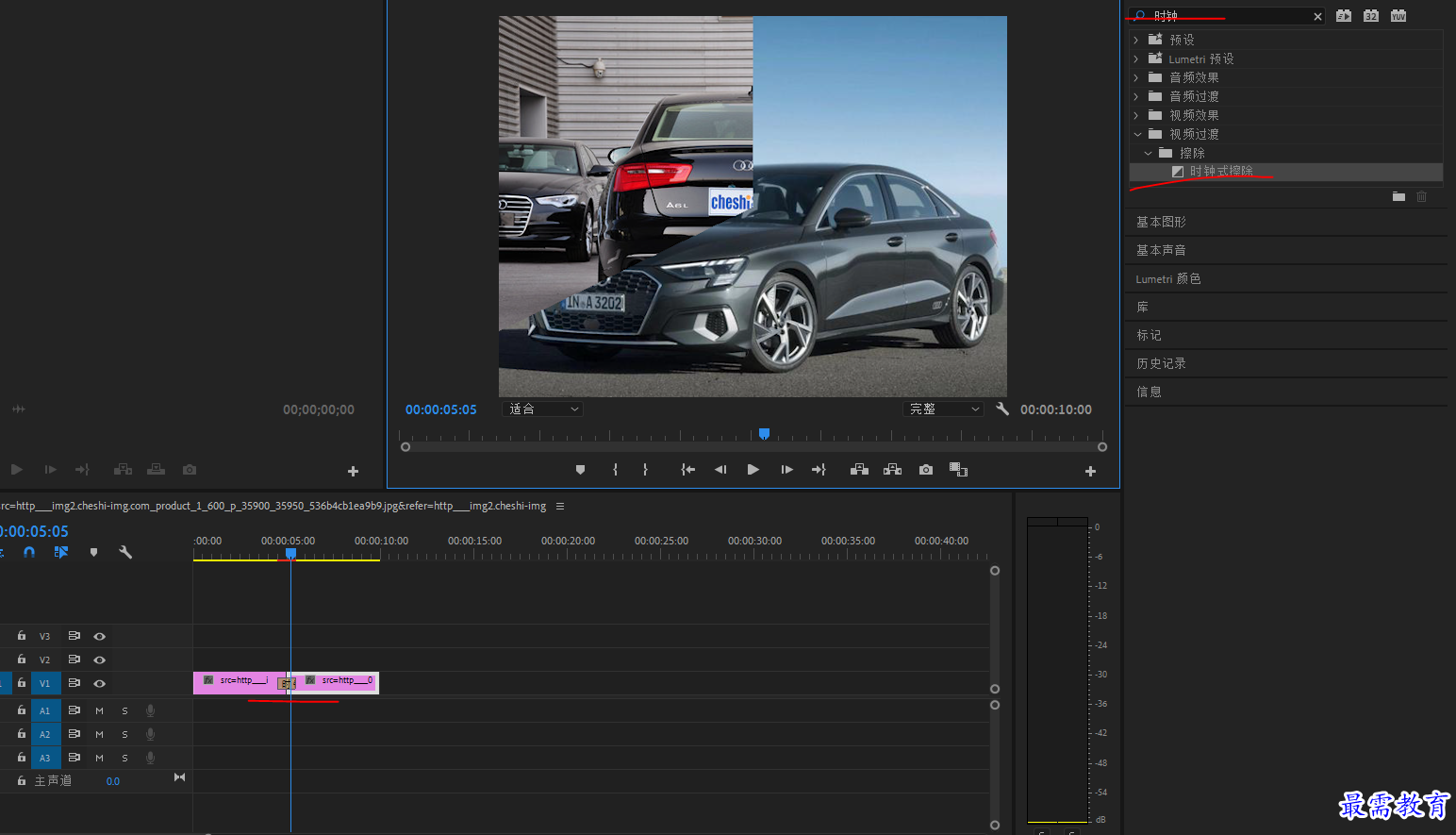Play the sequence in Program monitor

tap(753, 470)
